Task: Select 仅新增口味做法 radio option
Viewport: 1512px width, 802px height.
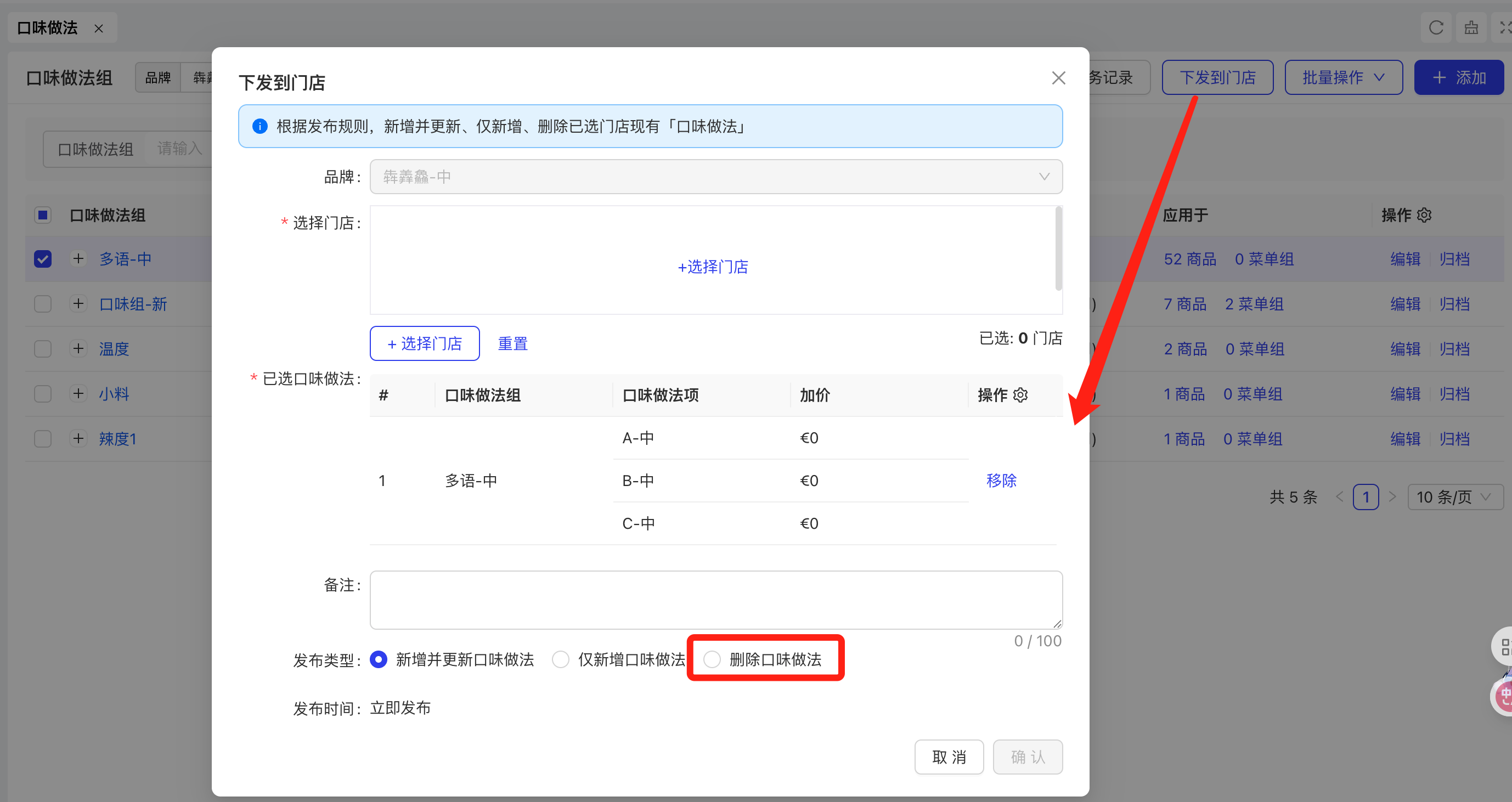Action: 561,659
